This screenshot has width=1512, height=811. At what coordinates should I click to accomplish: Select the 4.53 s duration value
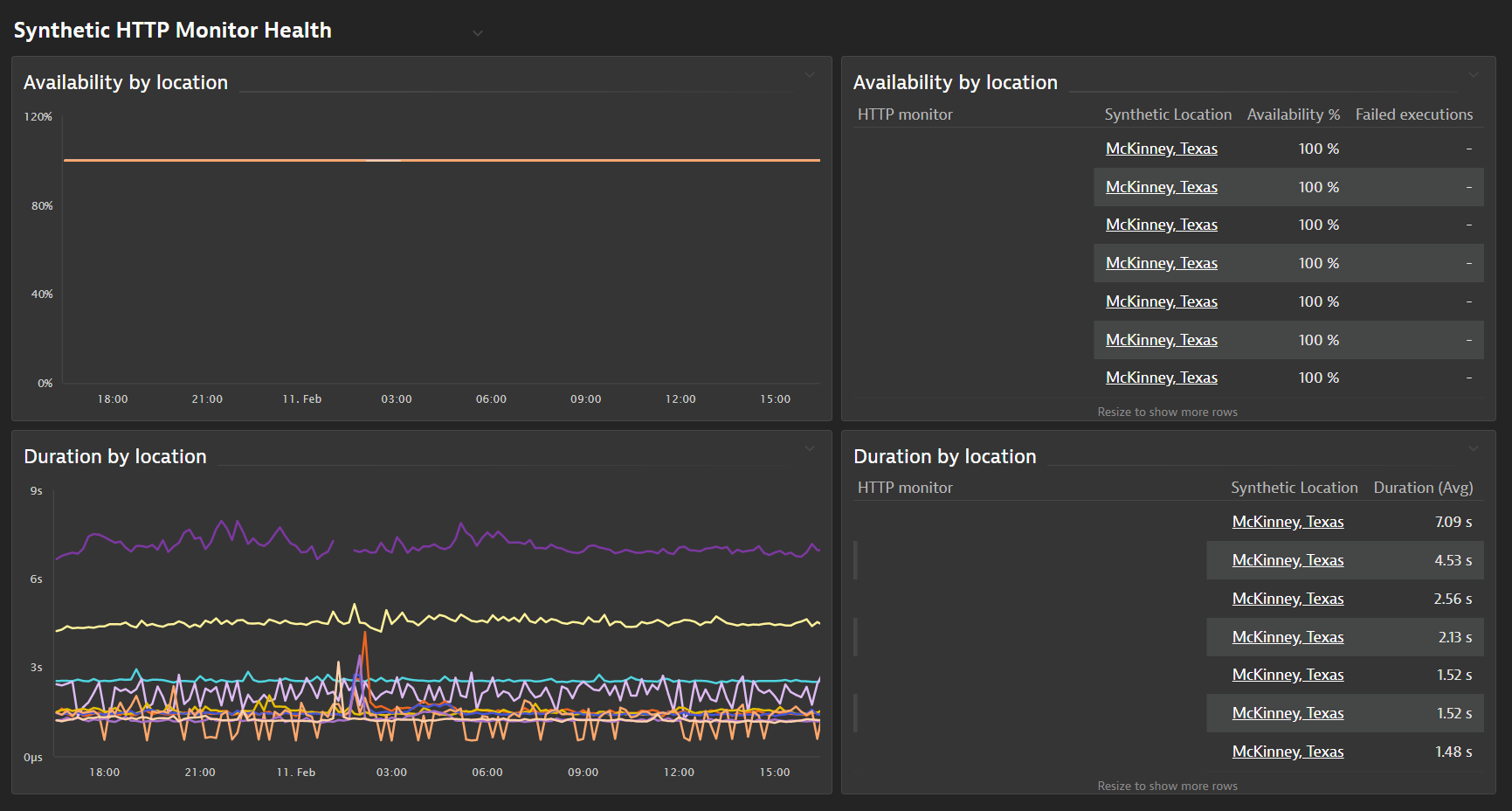pos(1453,560)
